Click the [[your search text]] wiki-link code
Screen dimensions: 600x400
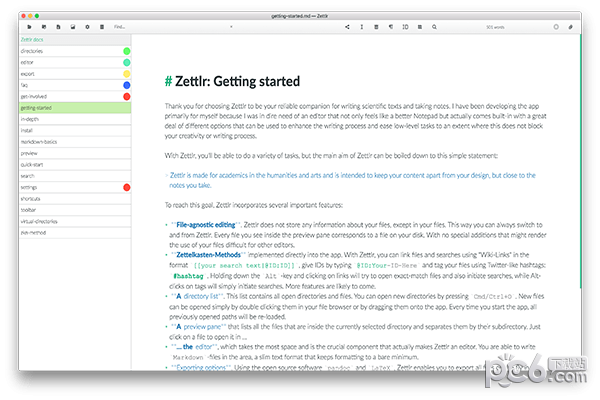point(244,265)
